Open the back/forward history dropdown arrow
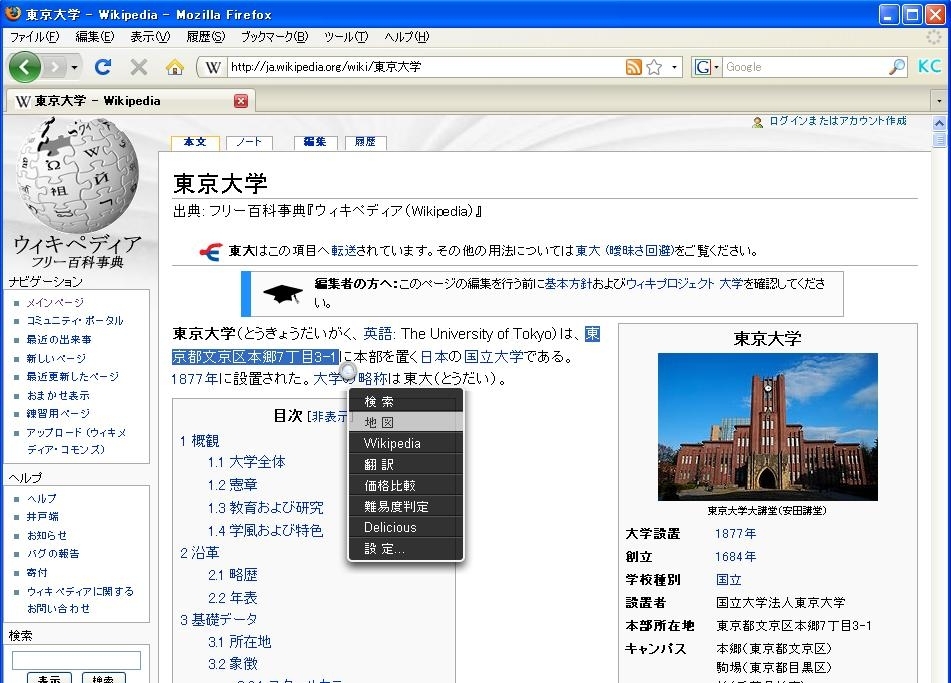The image size is (951, 683). point(74,67)
